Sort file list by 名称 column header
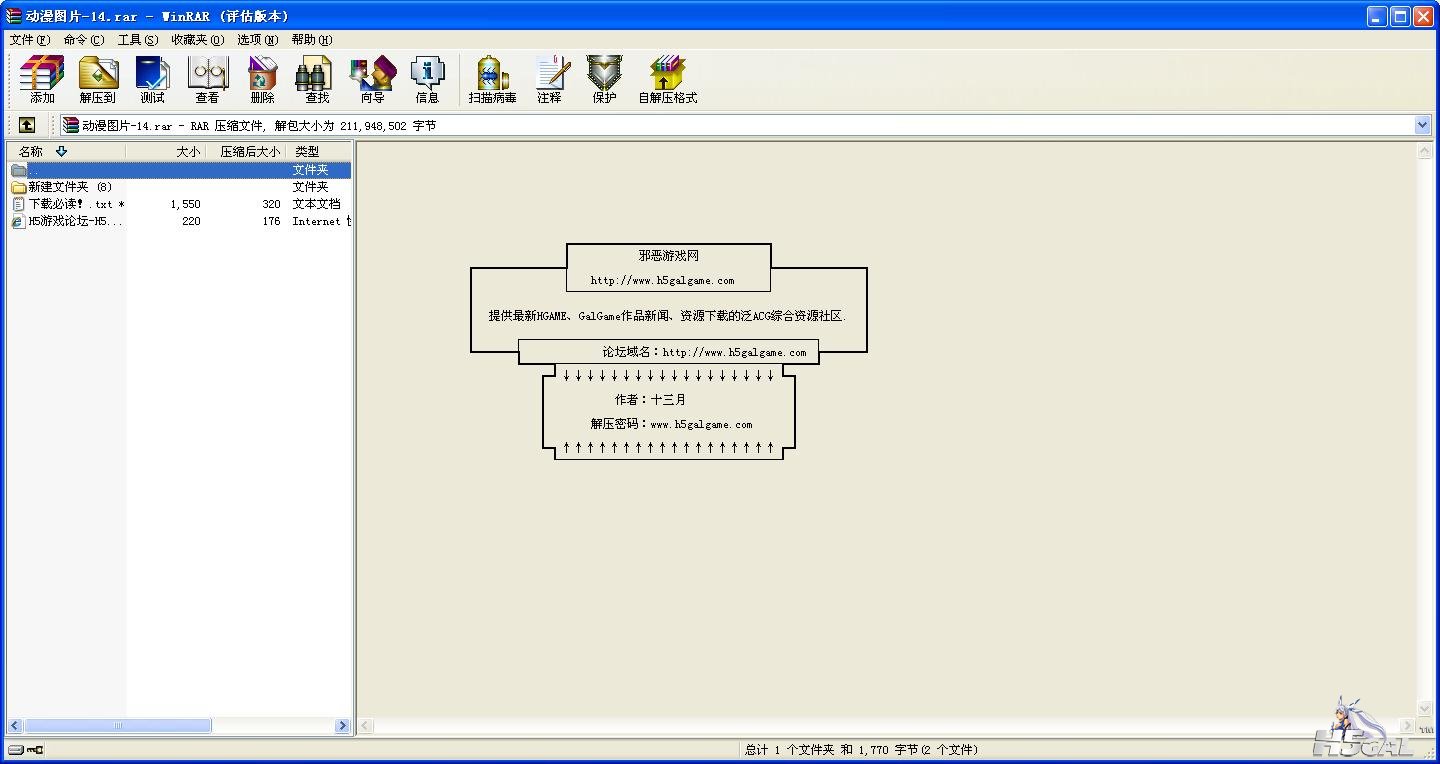The width and height of the screenshot is (1440, 764). (x=32, y=152)
